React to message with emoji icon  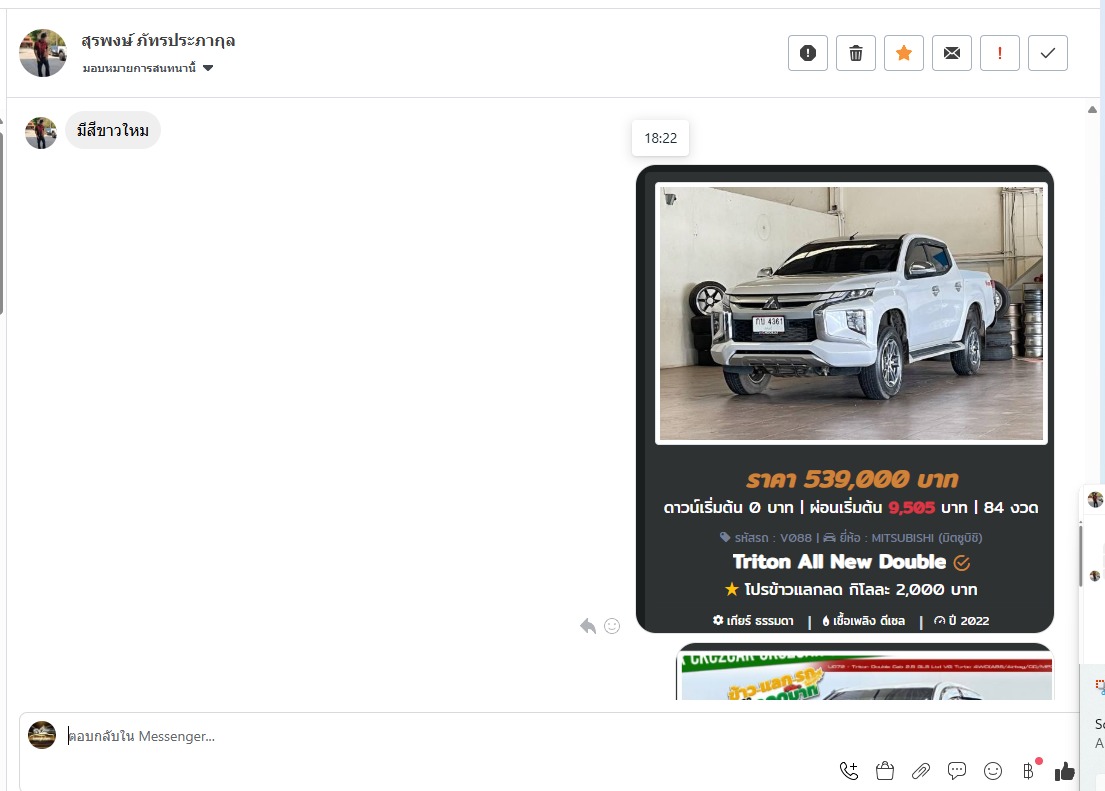(612, 626)
